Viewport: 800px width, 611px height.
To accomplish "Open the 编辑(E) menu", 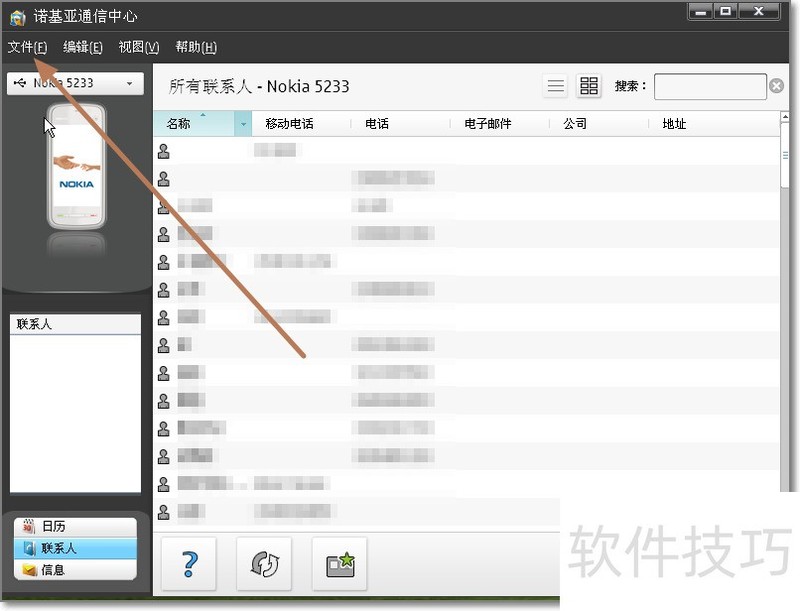I will point(83,47).
